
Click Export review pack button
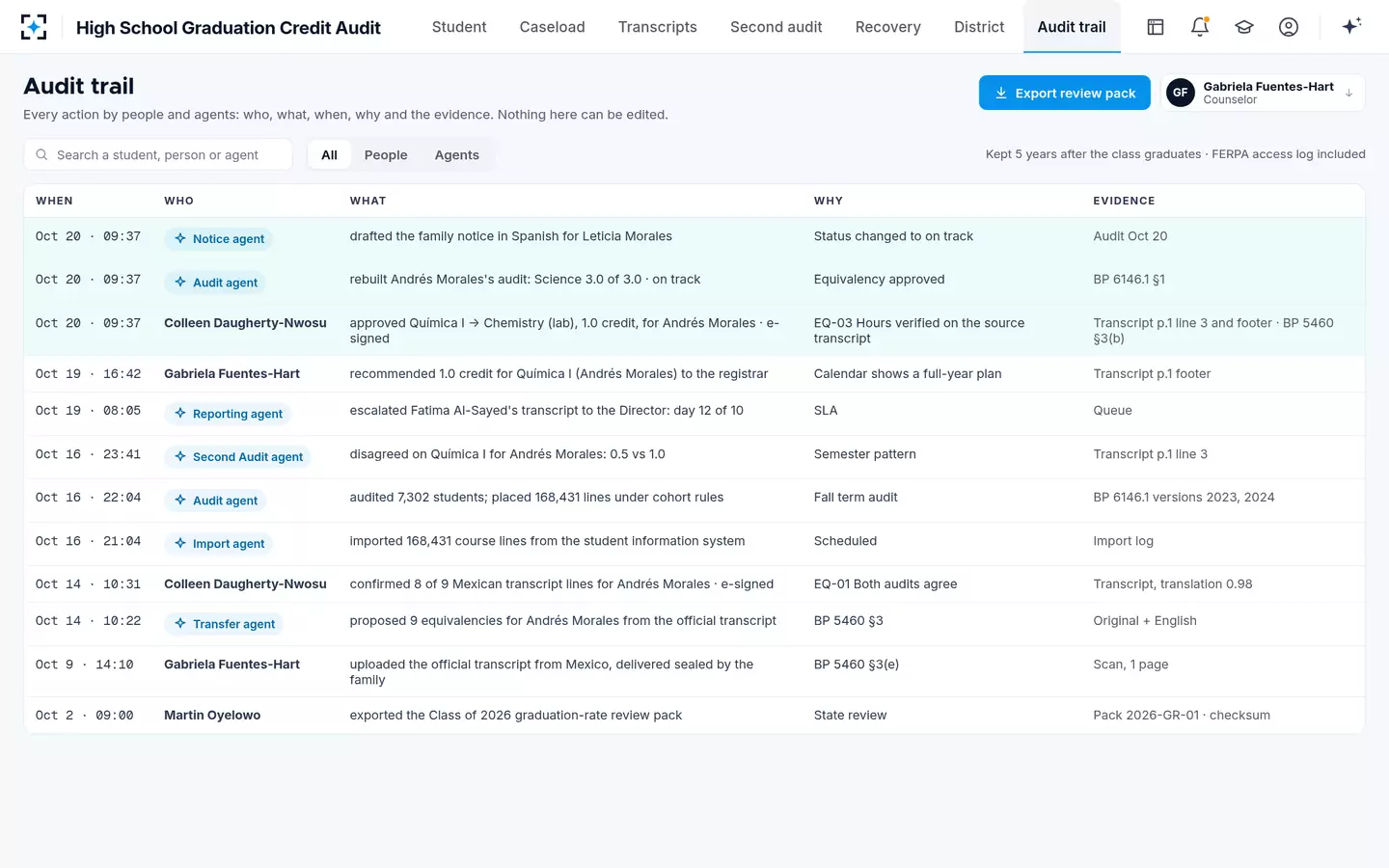[1065, 93]
